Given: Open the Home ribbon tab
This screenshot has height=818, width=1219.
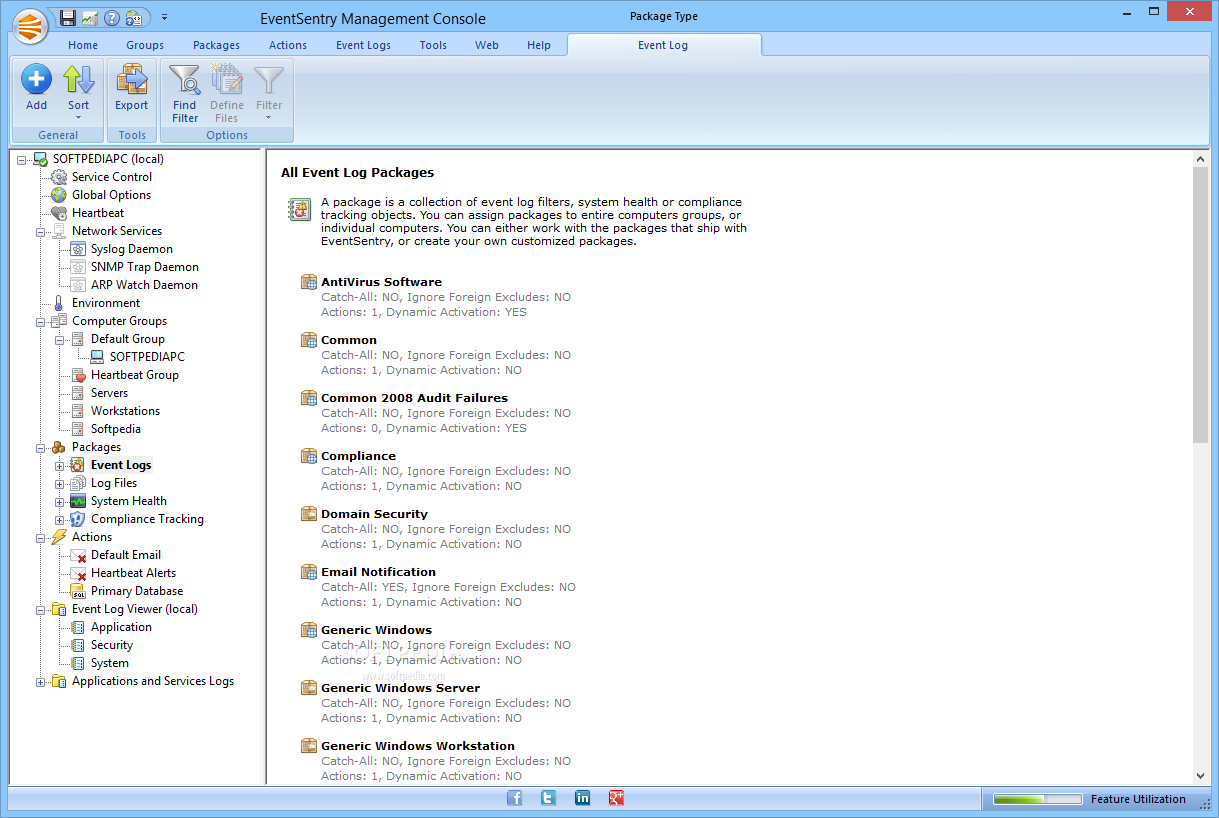Looking at the screenshot, I should pyautogui.click(x=83, y=45).
